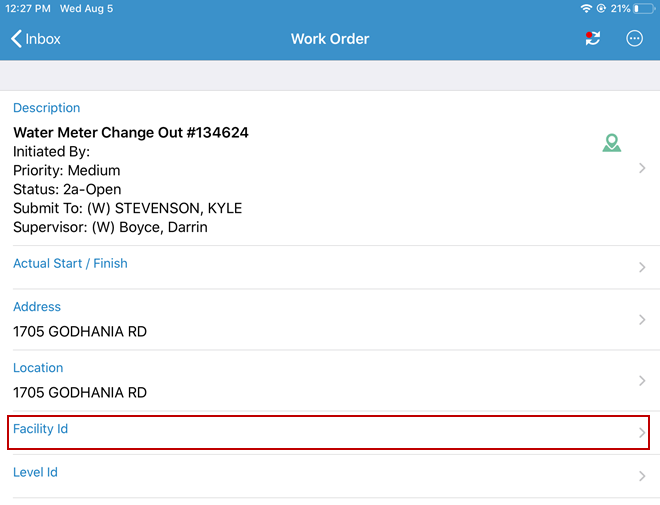Tap the Status: 2a-Open line
Image resolution: width=660 pixels, height=505 pixels.
(67, 189)
